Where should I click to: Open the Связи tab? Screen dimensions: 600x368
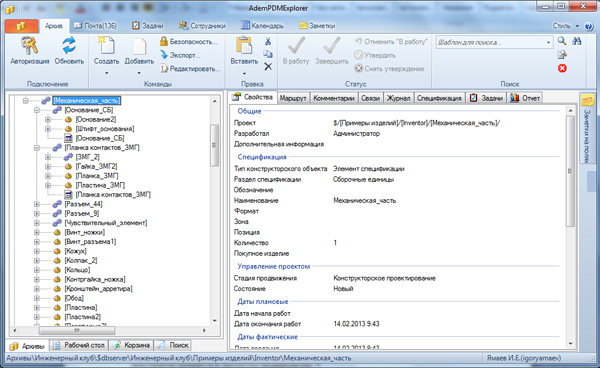point(370,98)
